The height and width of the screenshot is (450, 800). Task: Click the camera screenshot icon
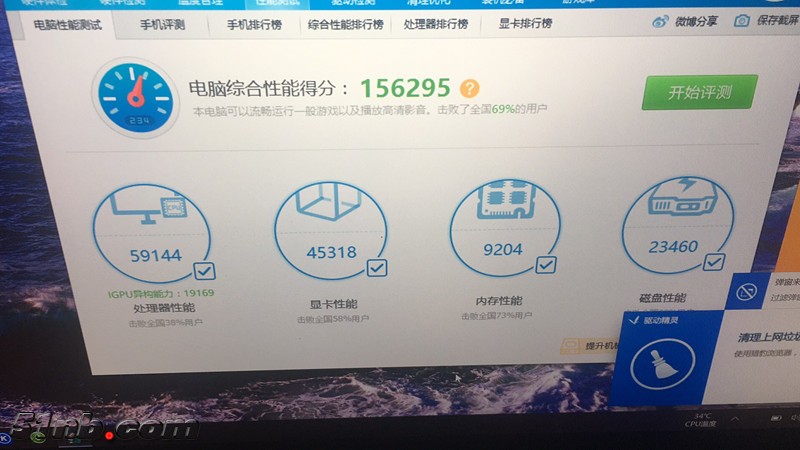coord(742,21)
